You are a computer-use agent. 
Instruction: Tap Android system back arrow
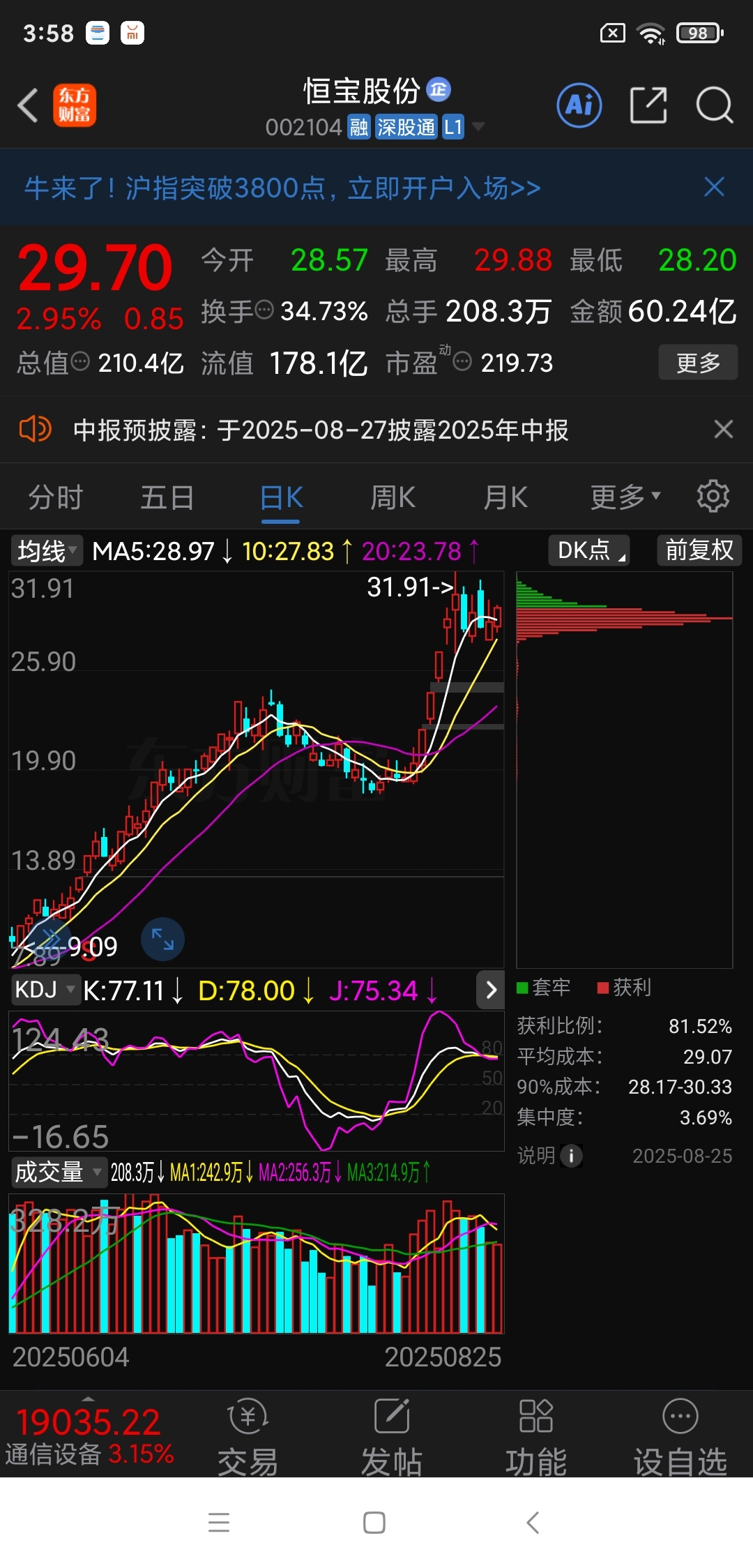point(533,1522)
